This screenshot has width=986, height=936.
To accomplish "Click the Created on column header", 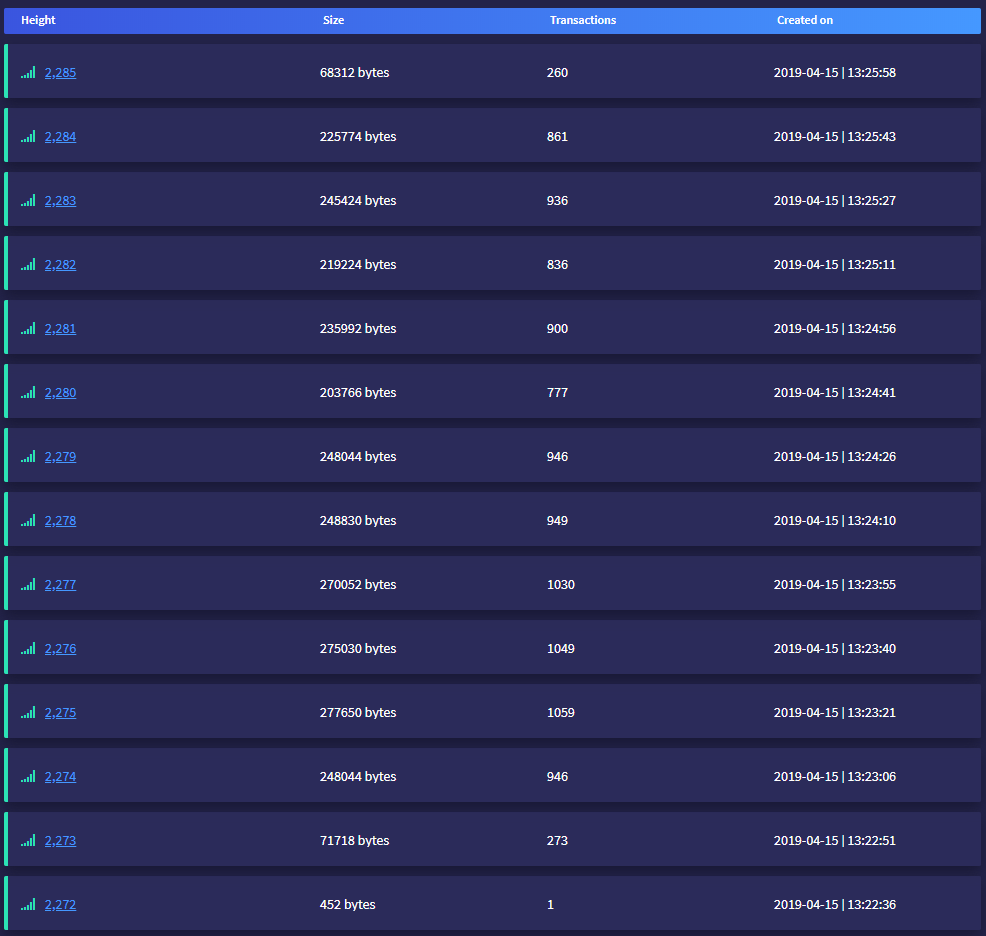I will (x=804, y=20).
